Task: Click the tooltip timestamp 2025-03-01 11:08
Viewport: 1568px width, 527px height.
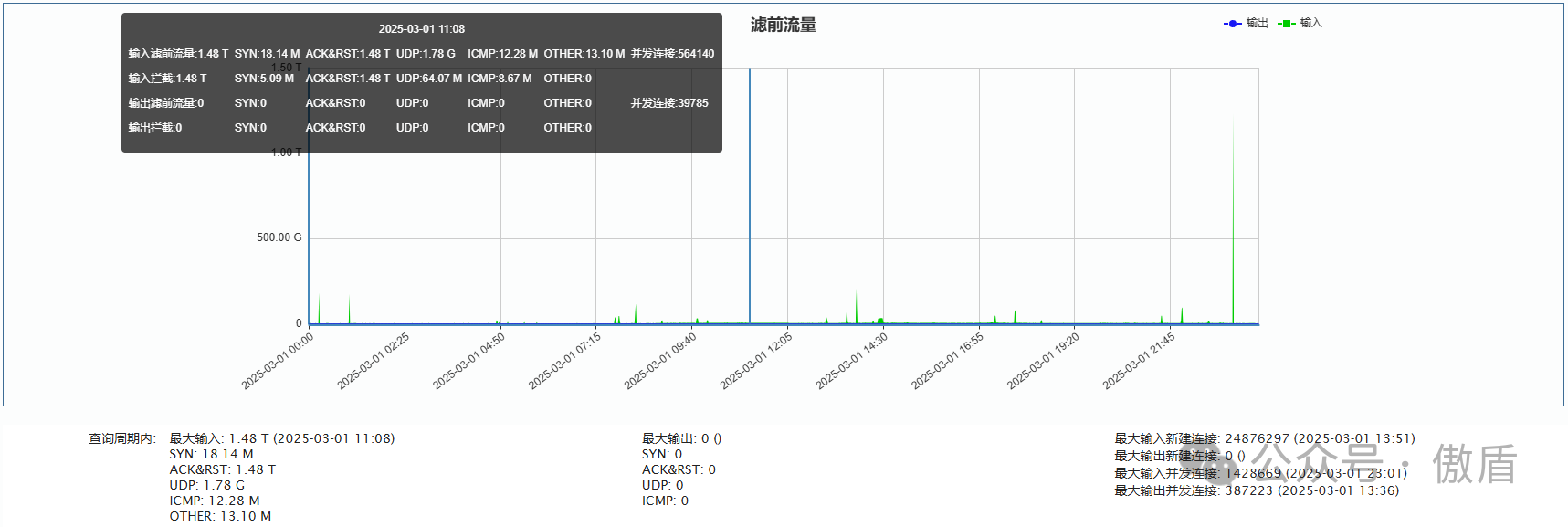Action: (x=421, y=29)
